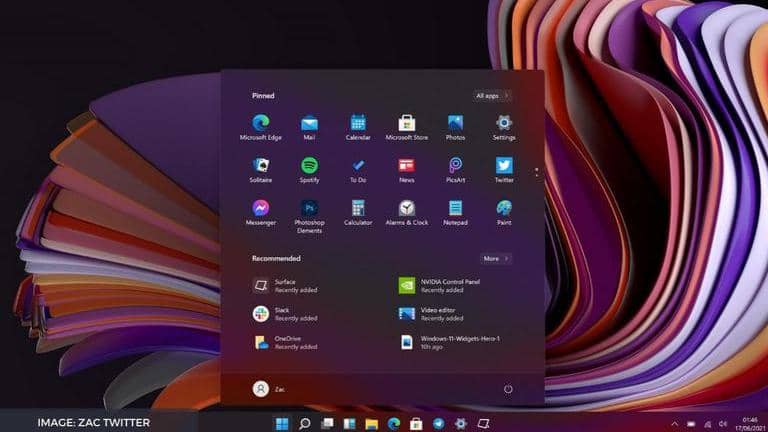The height and width of the screenshot is (432, 768).
Task: Open Photoshop Elements from pinned apps
Action: 309,208
